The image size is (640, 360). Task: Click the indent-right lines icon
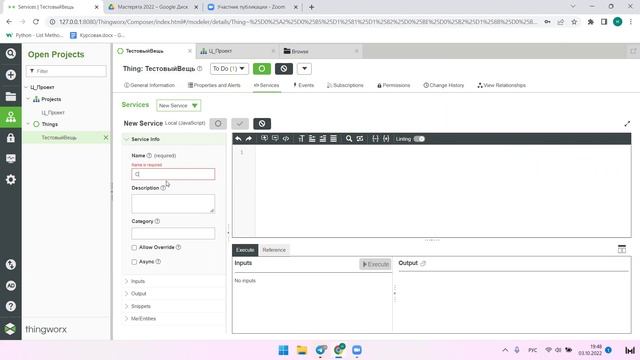pyautogui.click(x=323, y=139)
